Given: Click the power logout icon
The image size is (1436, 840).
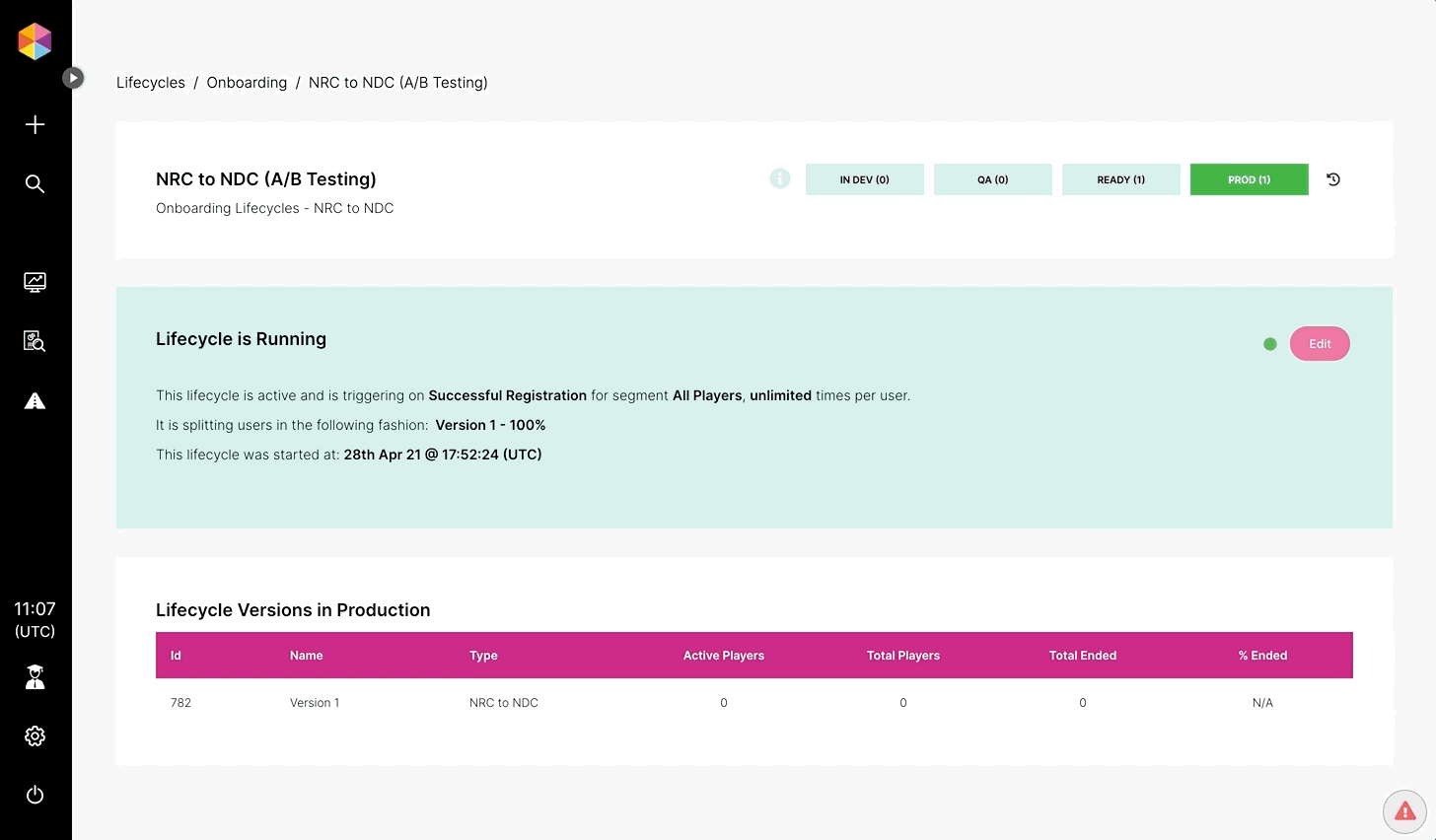Looking at the screenshot, I should [35, 795].
